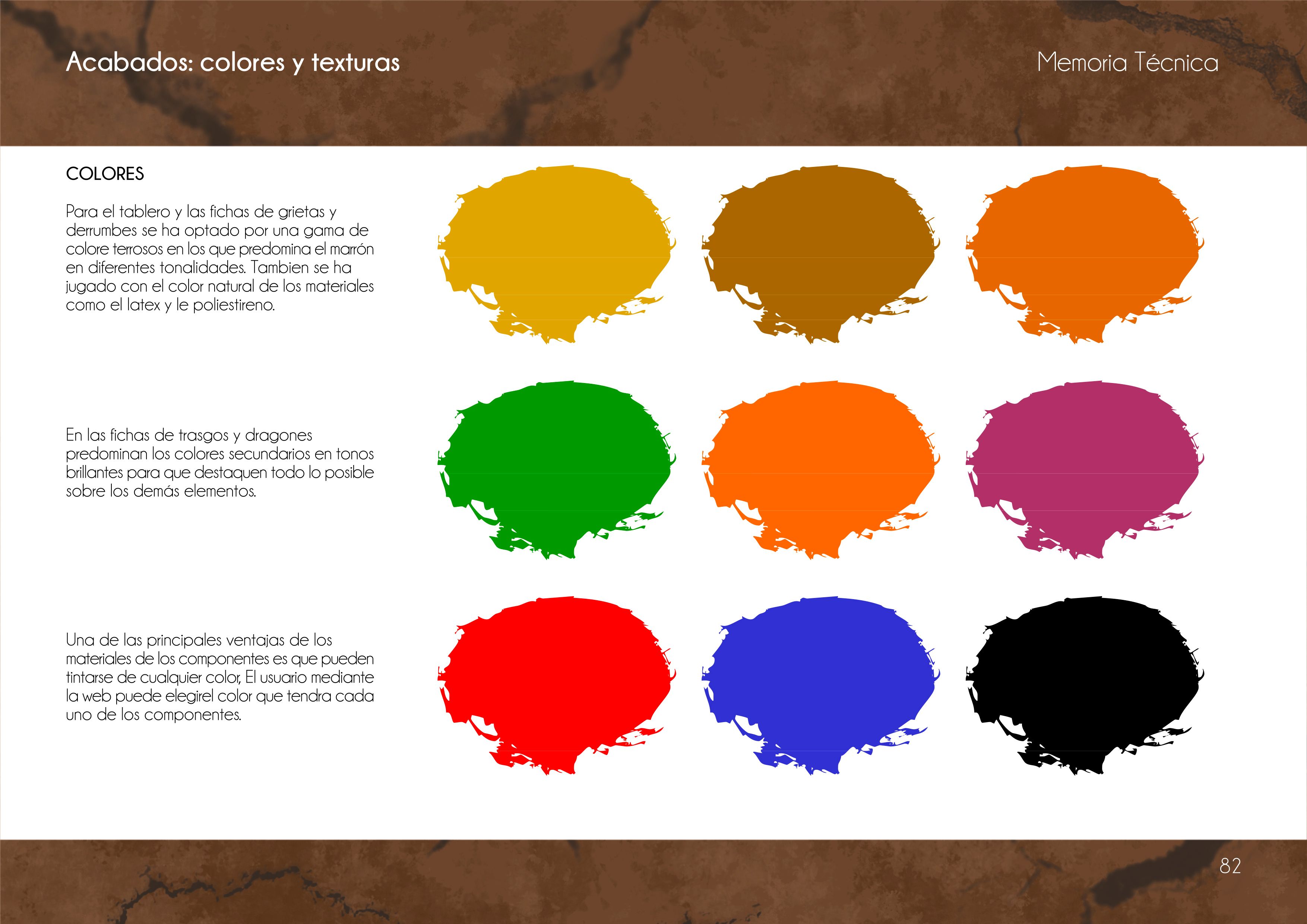The width and height of the screenshot is (1307, 924).
Task: Click the paragraph about 'fichas de trasgos y dragones'
Action: point(220,463)
